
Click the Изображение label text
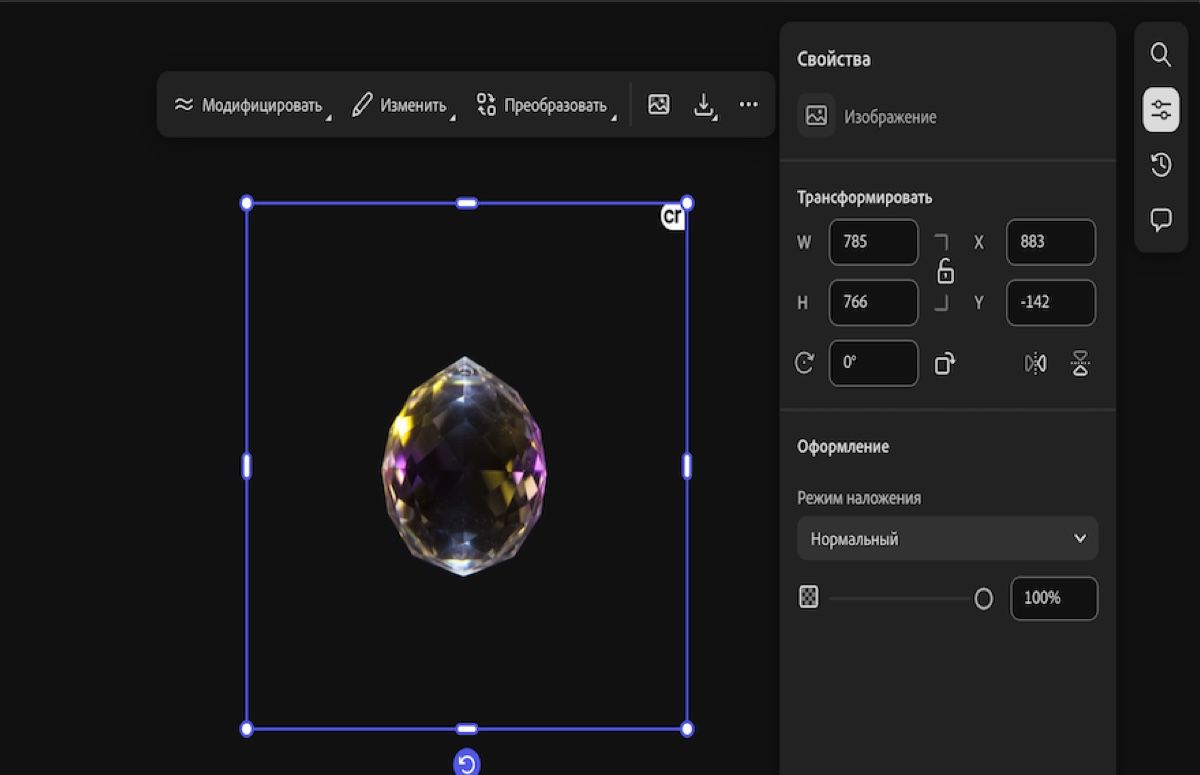pyautogui.click(x=890, y=117)
